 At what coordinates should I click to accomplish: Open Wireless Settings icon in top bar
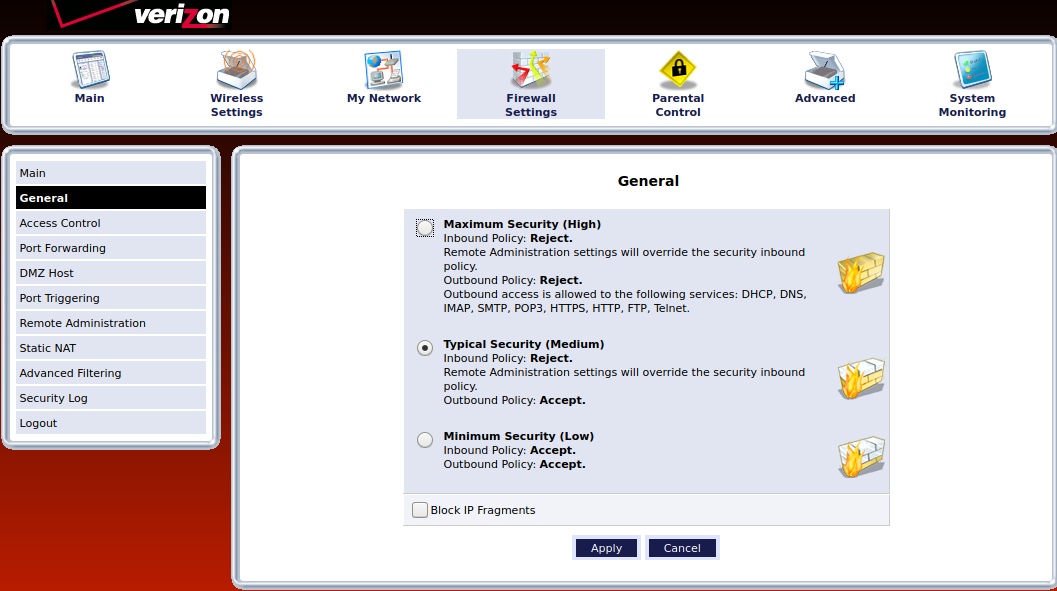coord(237,71)
